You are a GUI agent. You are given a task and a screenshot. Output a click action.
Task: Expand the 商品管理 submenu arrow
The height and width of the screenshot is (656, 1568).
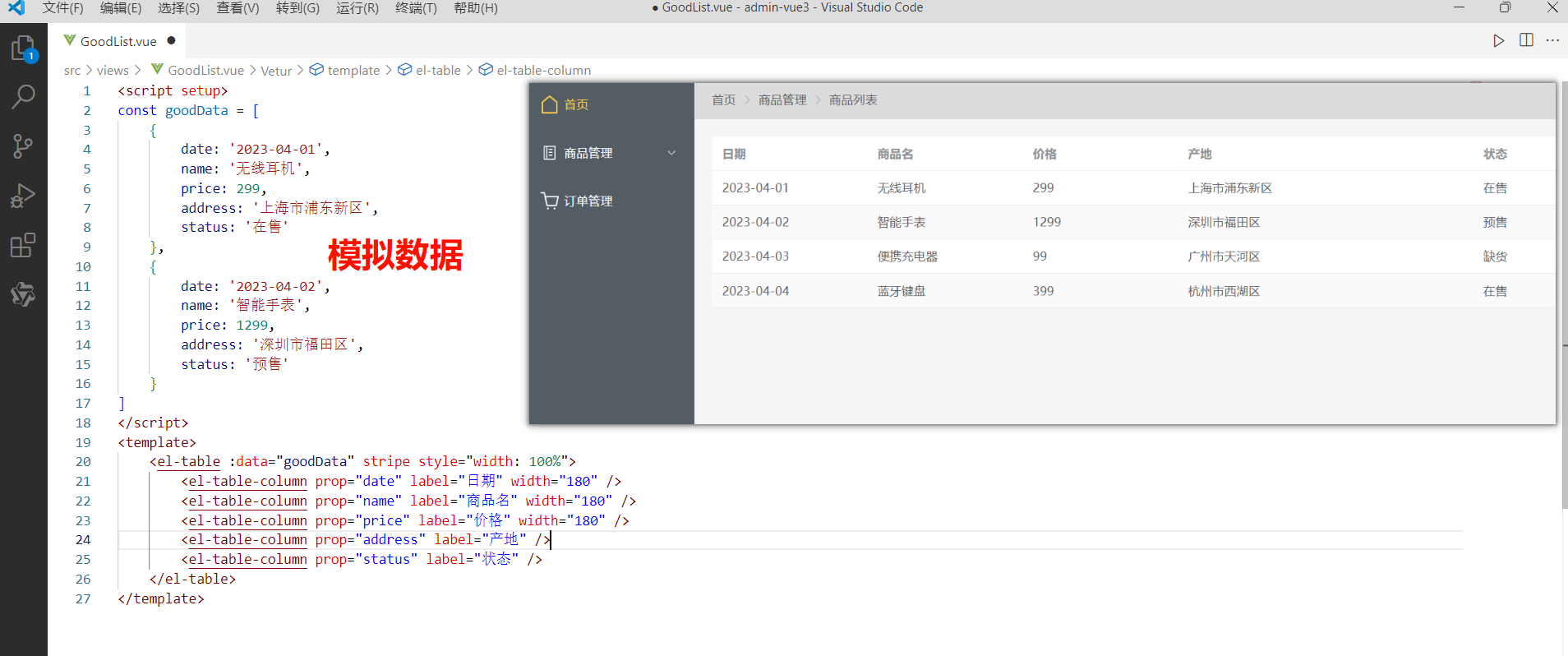[x=671, y=153]
